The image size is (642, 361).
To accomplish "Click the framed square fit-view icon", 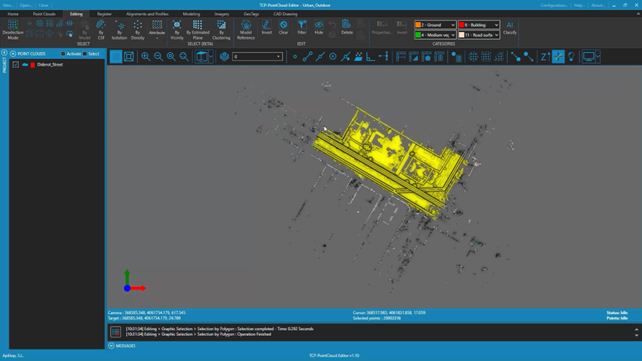I will (x=129, y=56).
